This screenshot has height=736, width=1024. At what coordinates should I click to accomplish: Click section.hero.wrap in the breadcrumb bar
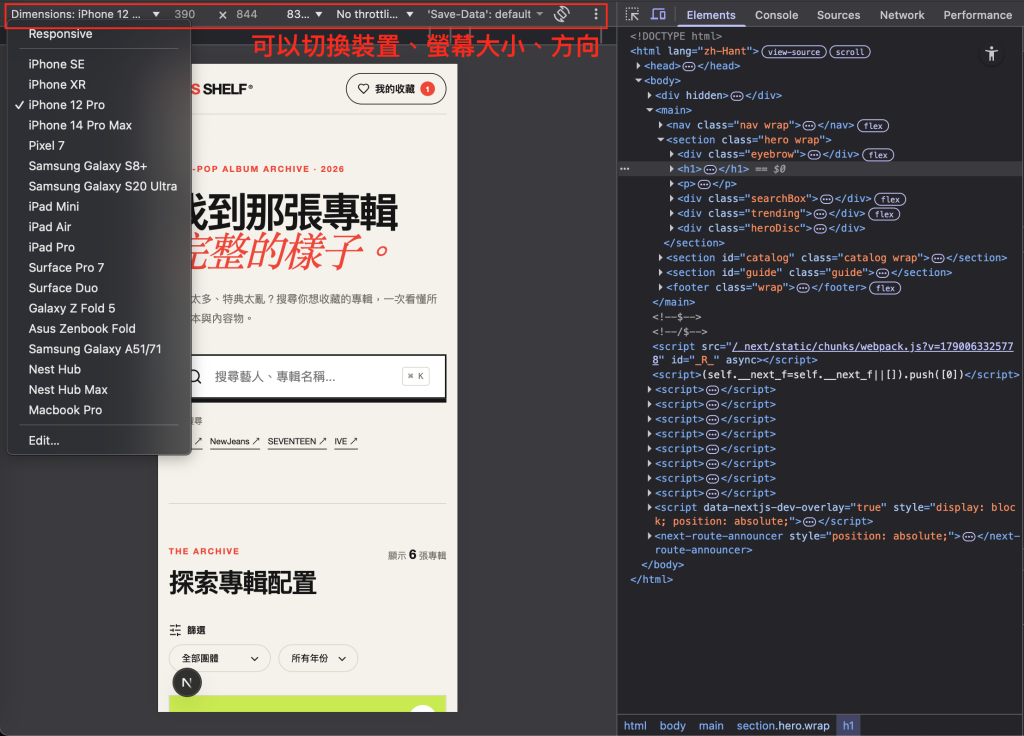782,726
